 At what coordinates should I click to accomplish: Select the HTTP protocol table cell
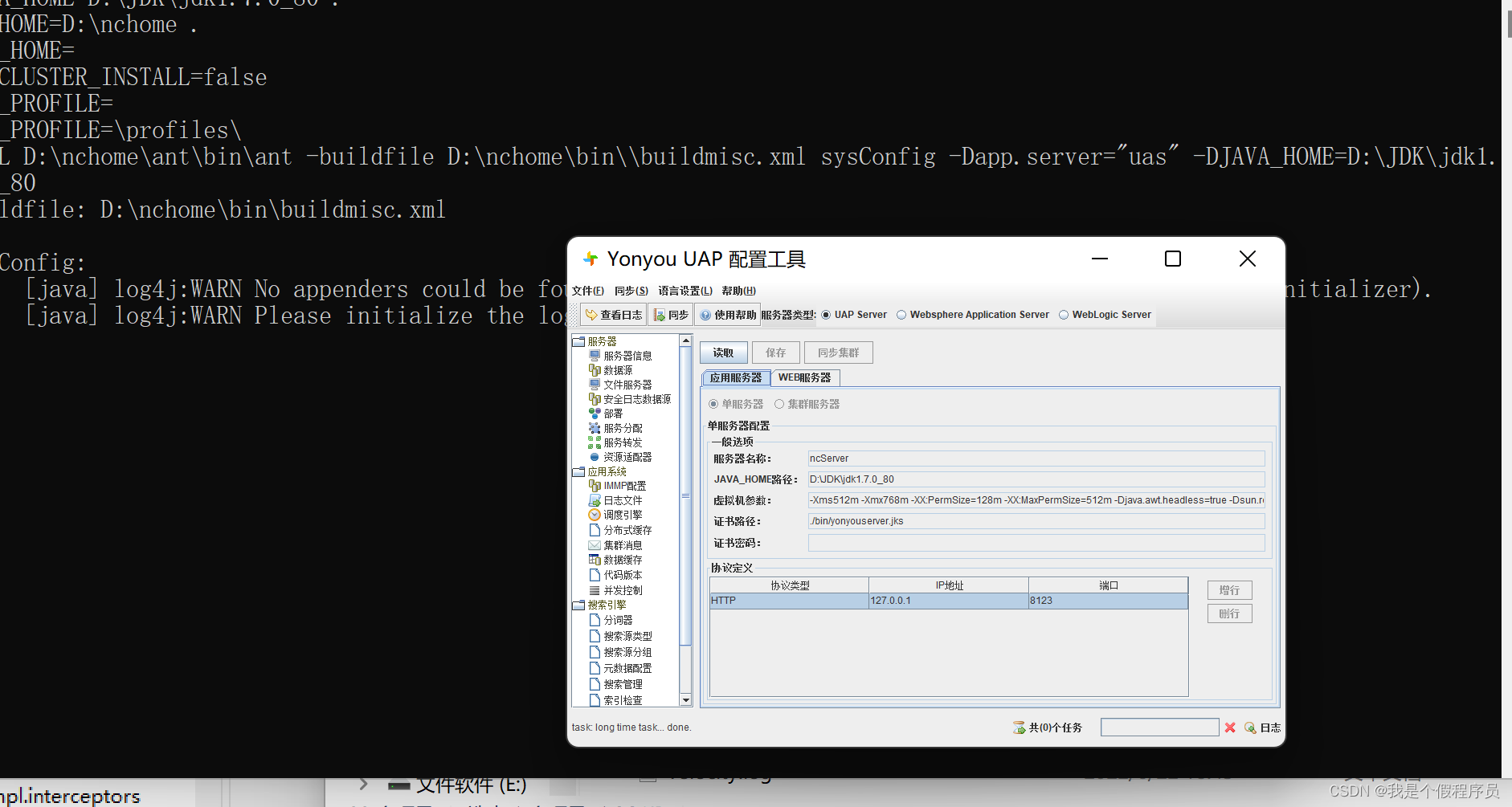coord(789,601)
